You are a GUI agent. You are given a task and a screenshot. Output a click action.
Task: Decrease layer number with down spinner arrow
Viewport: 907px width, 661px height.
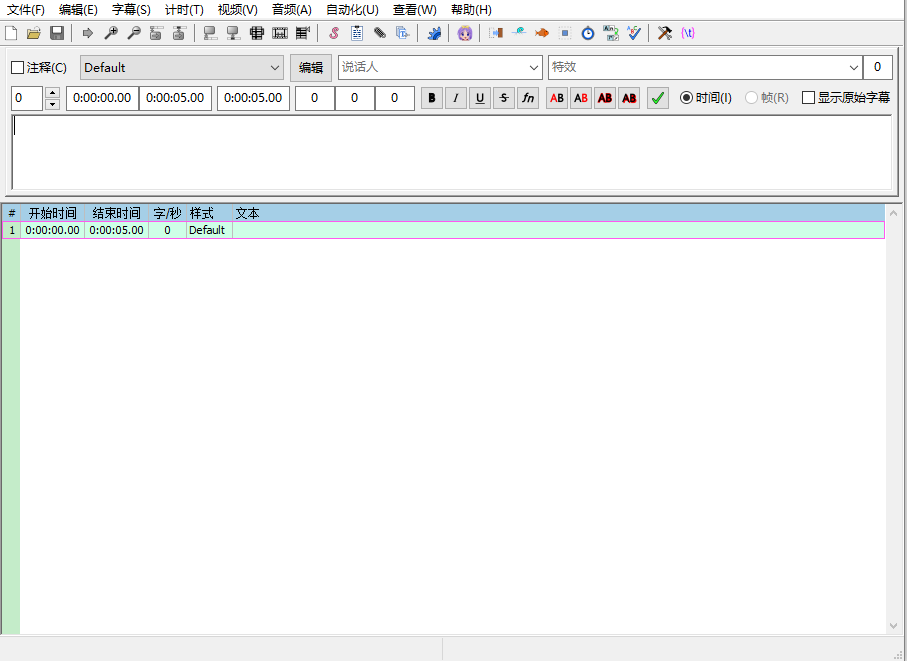[x=52, y=104]
